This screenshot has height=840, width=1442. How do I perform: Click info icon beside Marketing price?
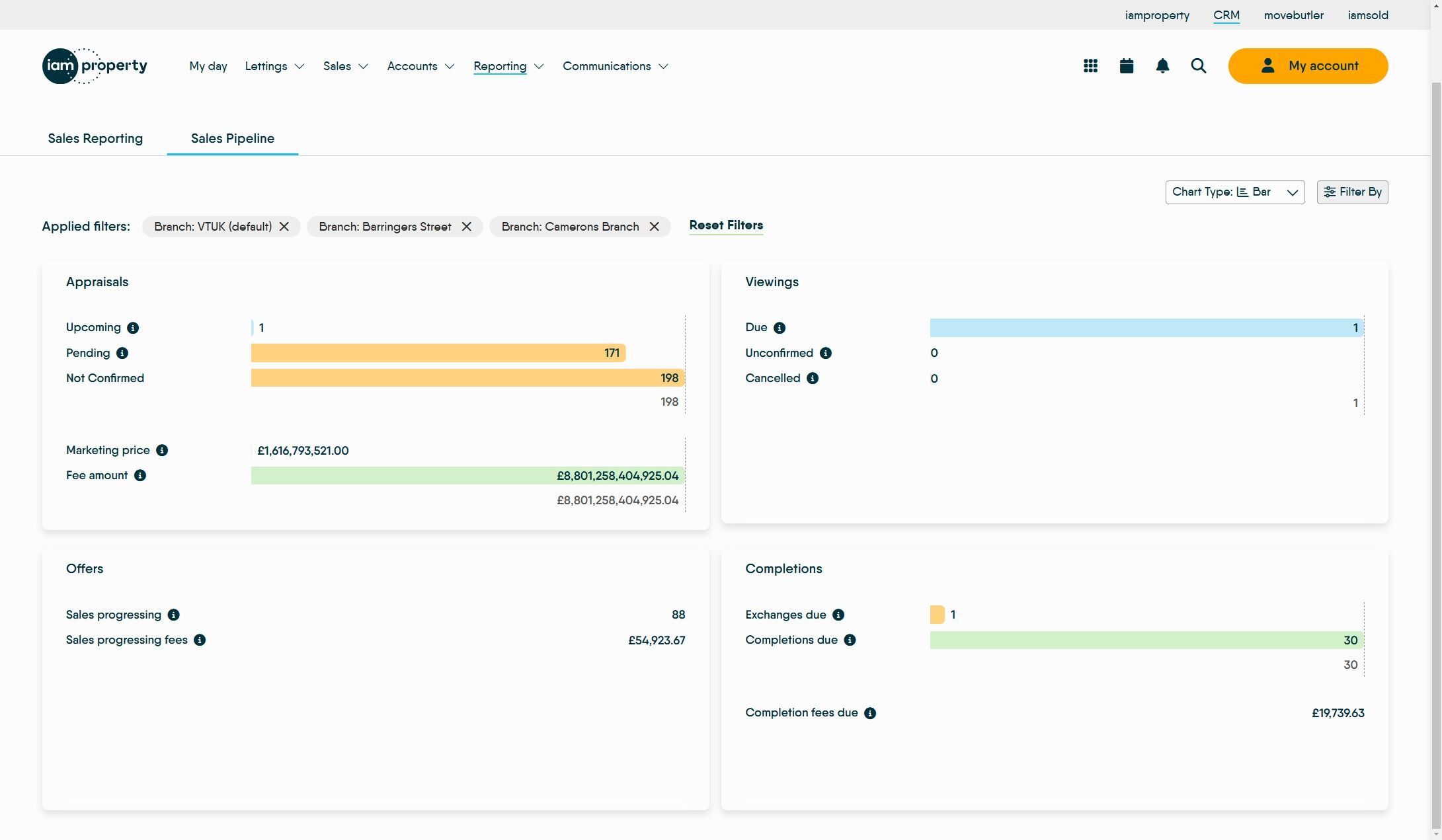tap(162, 450)
